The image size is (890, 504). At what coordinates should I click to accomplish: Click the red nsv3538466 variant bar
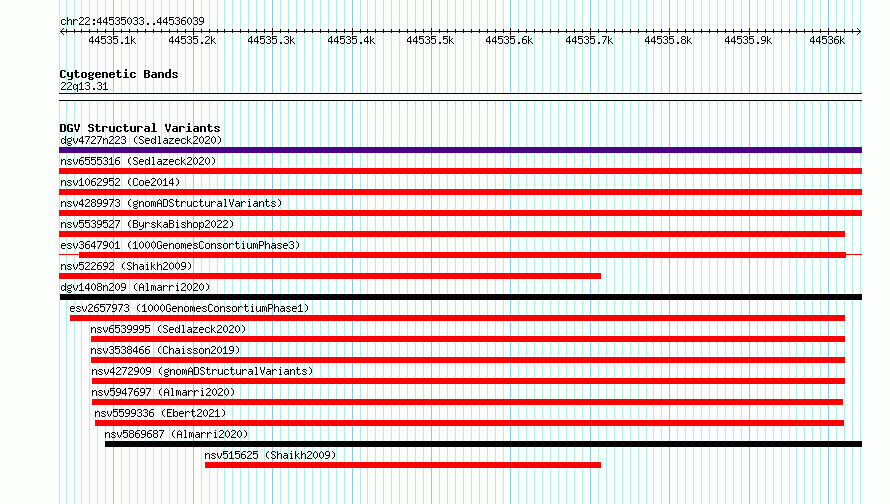468,360
